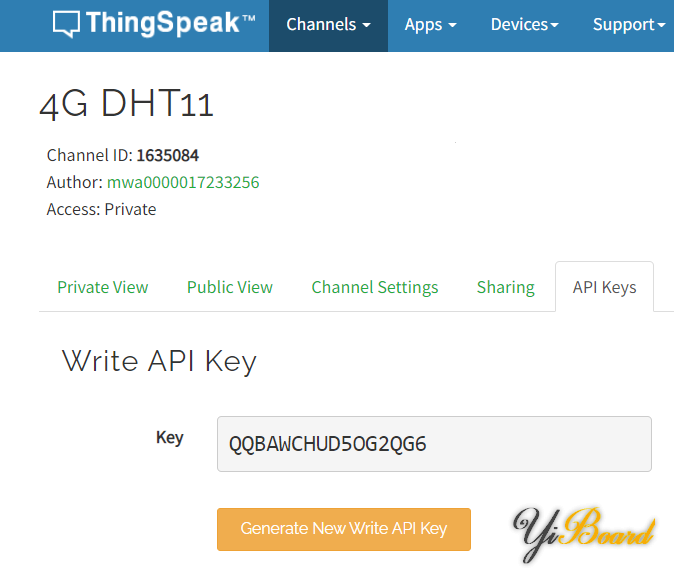Select the API Keys tab

(x=604, y=287)
